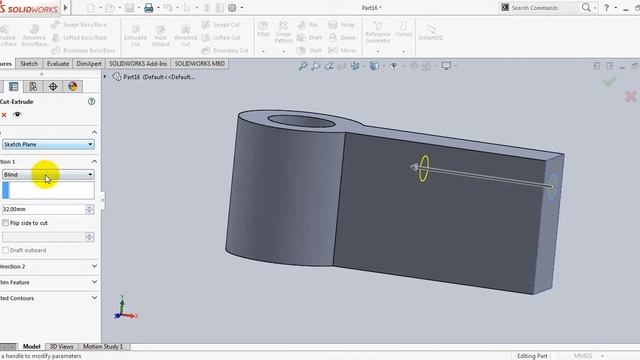Select the 3D Views bottom tab
The width and height of the screenshot is (640, 360).
(61, 347)
